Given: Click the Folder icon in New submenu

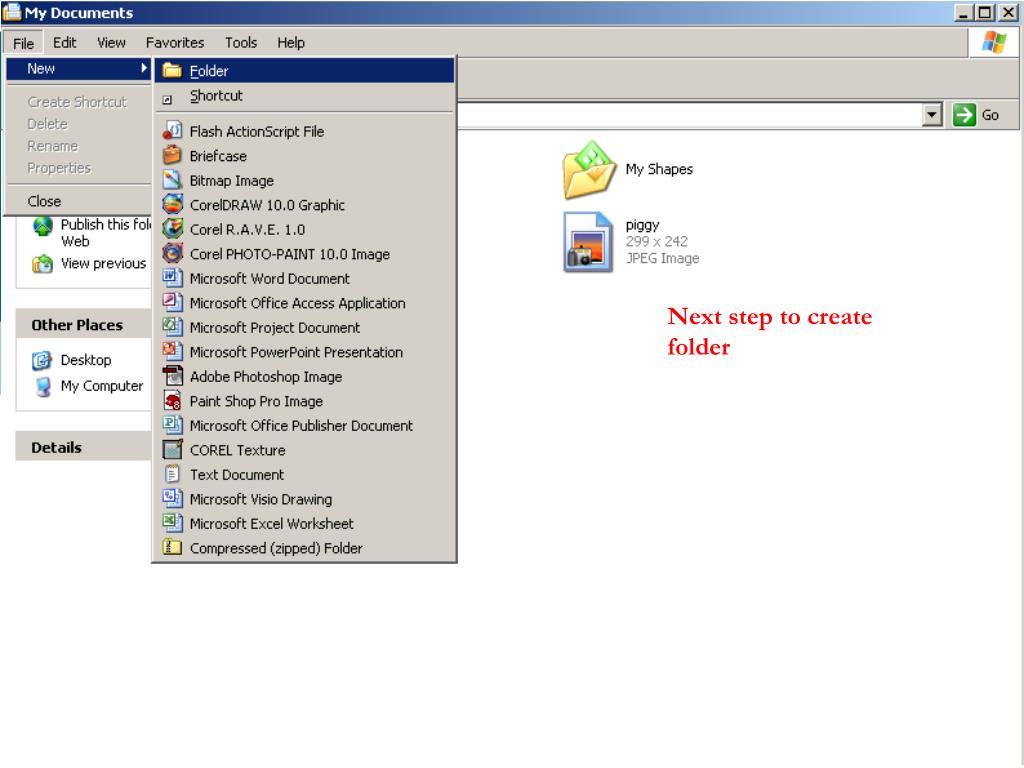Looking at the screenshot, I should click(x=172, y=70).
